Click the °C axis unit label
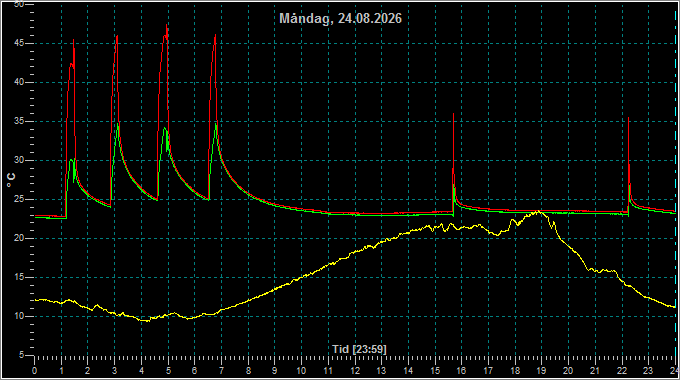The width and height of the screenshot is (680, 380). click(x=12, y=180)
